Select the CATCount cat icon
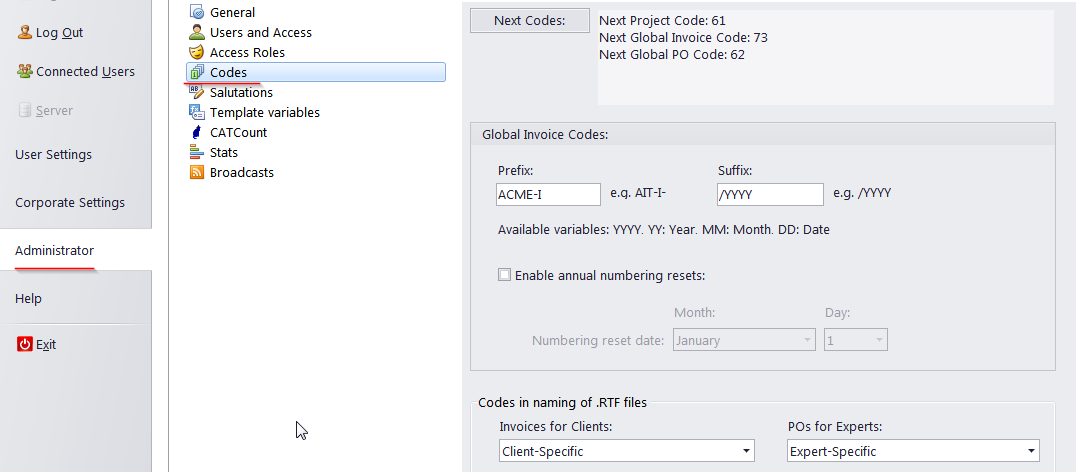The image size is (1076, 472). click(197, 132)
